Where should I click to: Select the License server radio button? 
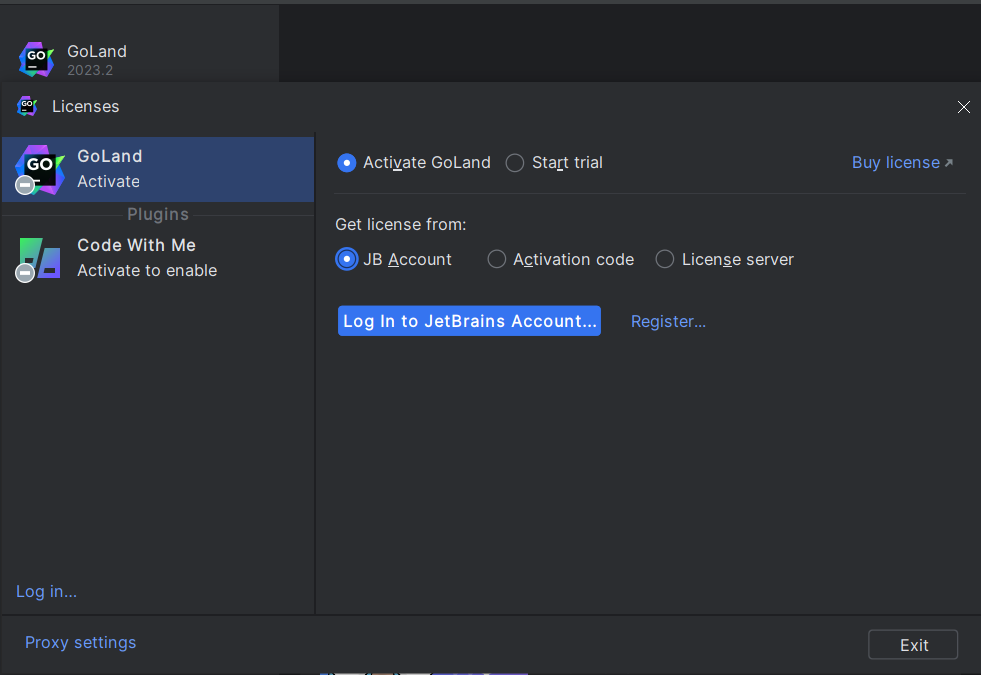click(x=665, y=260)
